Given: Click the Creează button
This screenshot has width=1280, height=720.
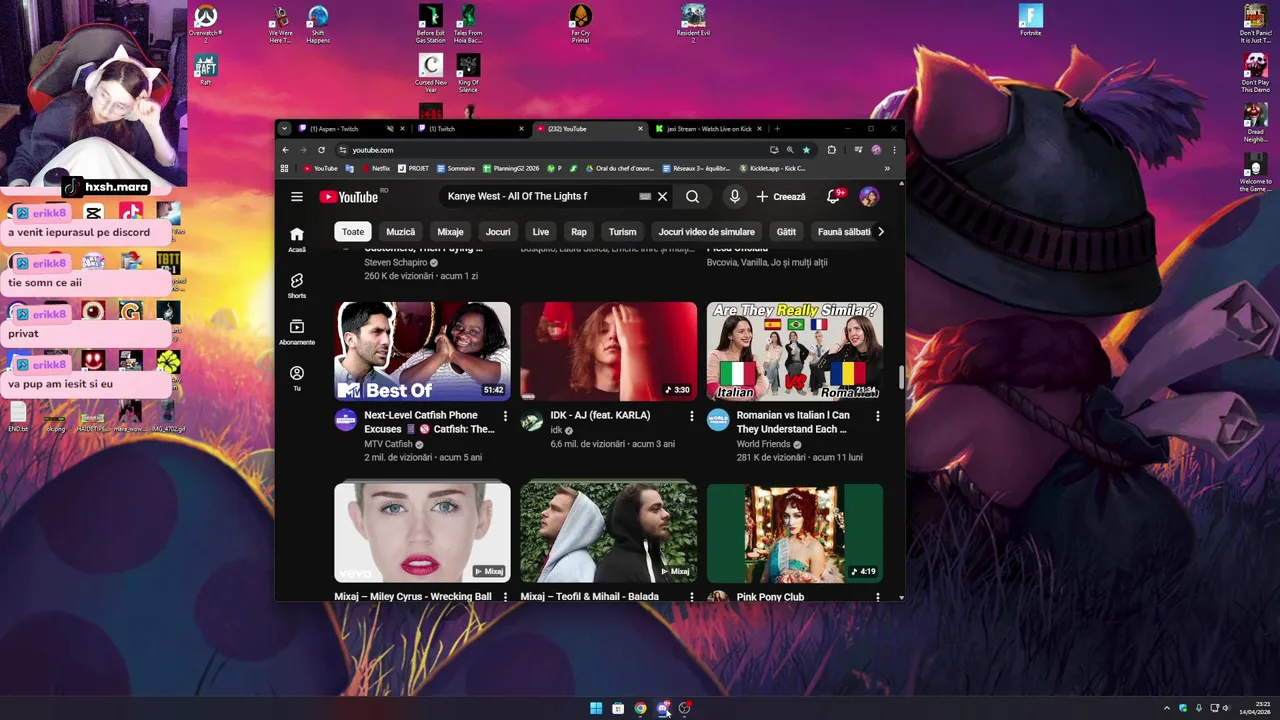Looking at the screenshot, I should click(x=781, y=197).
